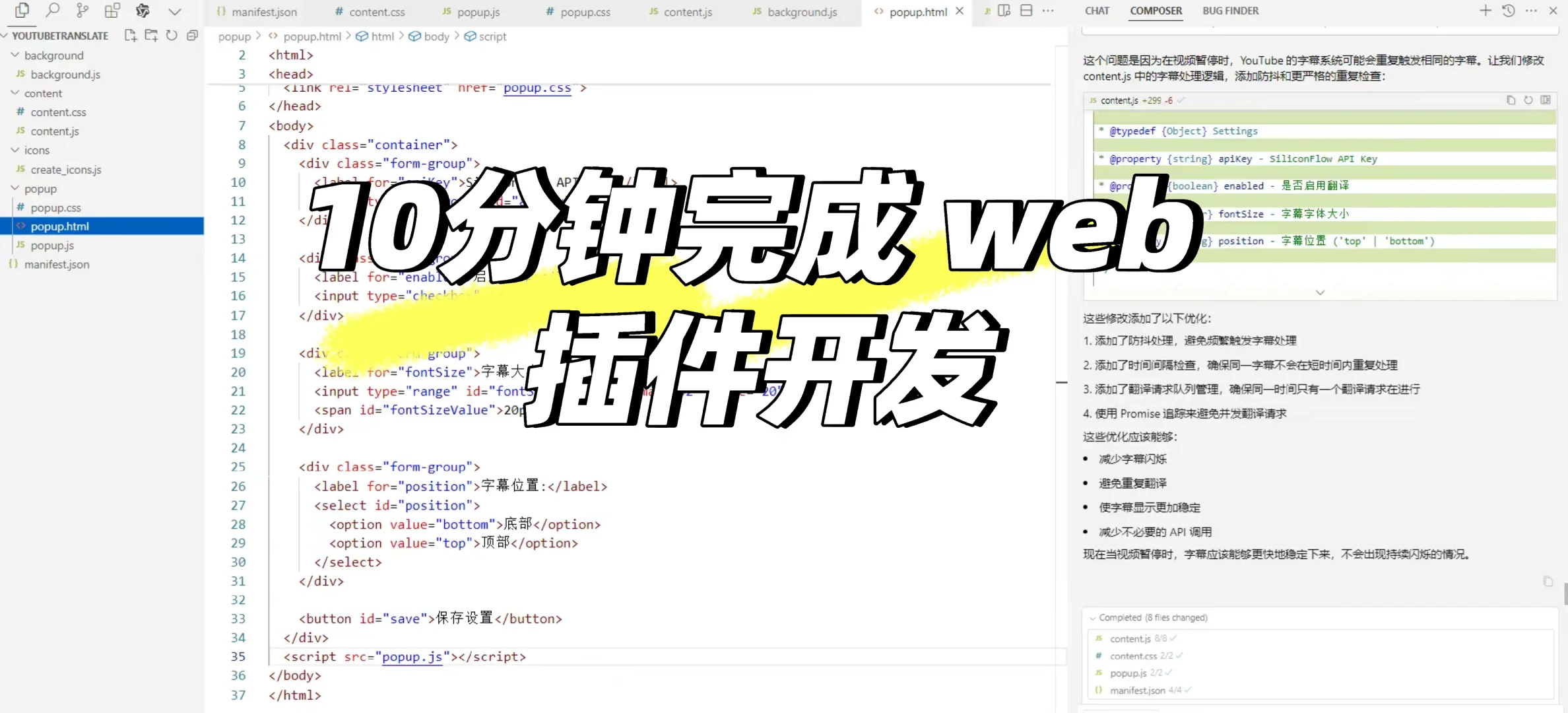Click the New File icon in Explorer

(130, 36)
